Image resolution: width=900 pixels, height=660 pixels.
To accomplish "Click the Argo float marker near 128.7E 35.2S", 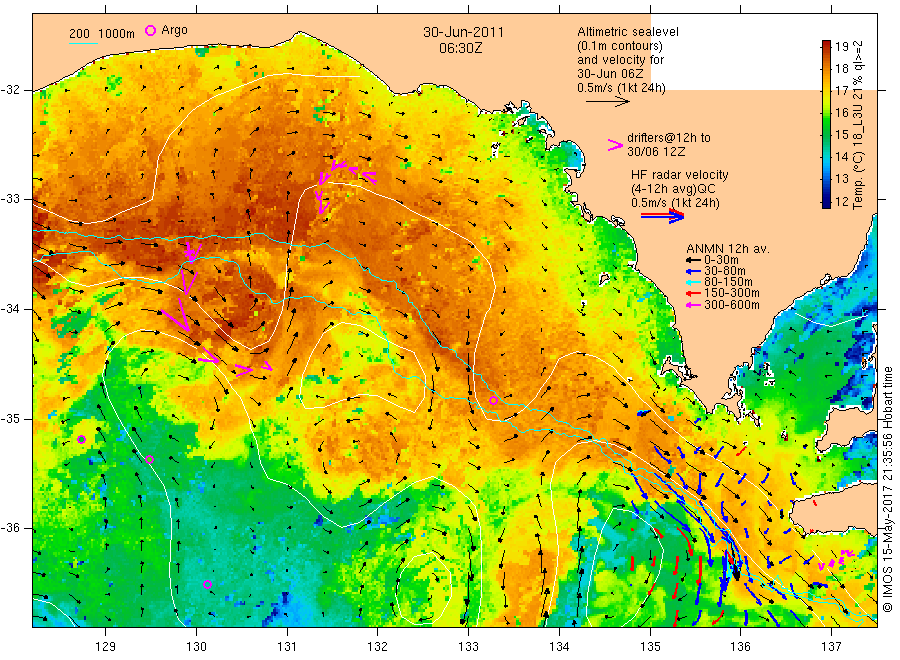I will (x=82, y=440).
